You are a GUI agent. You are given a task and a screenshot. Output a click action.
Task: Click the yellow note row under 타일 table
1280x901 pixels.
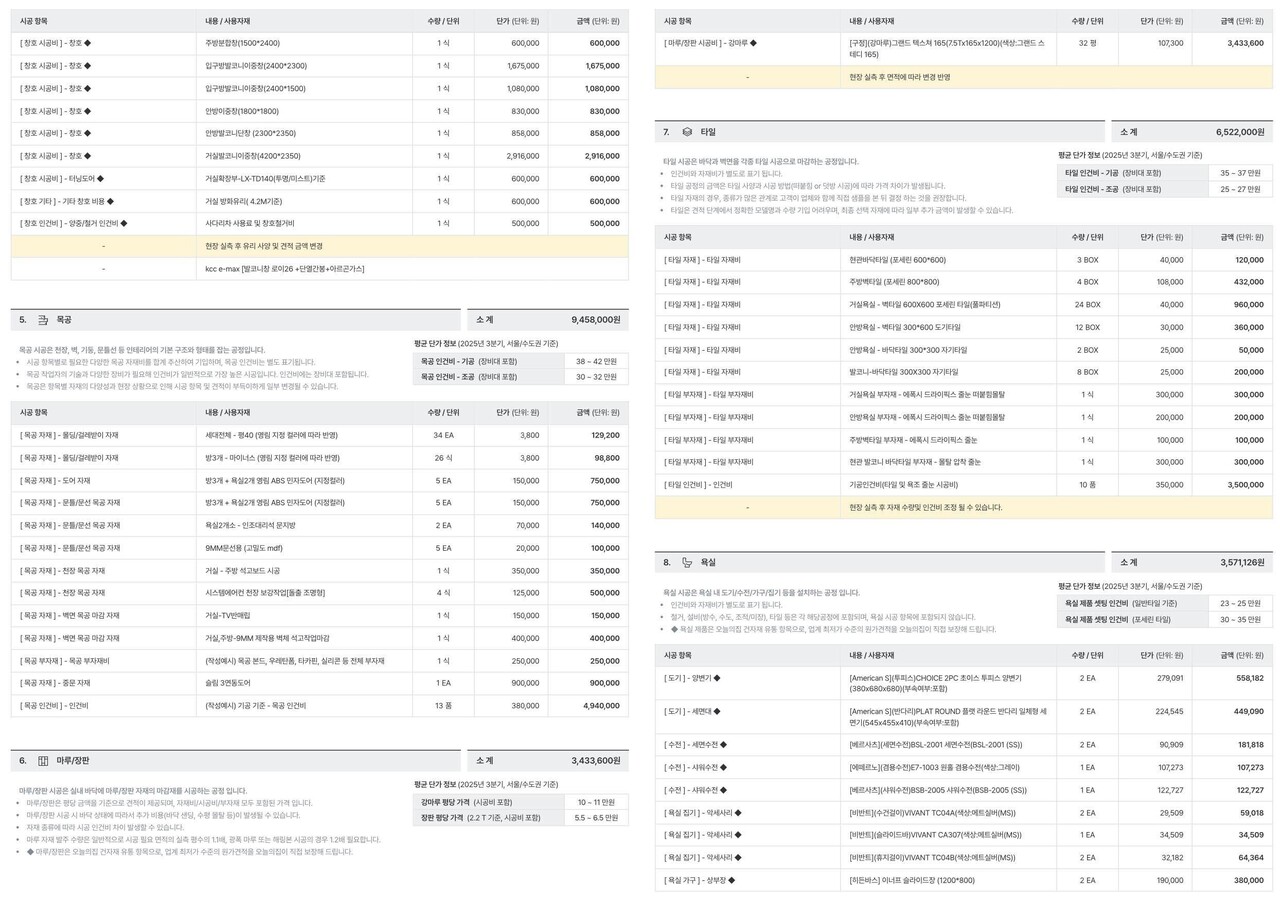[963, 508]
